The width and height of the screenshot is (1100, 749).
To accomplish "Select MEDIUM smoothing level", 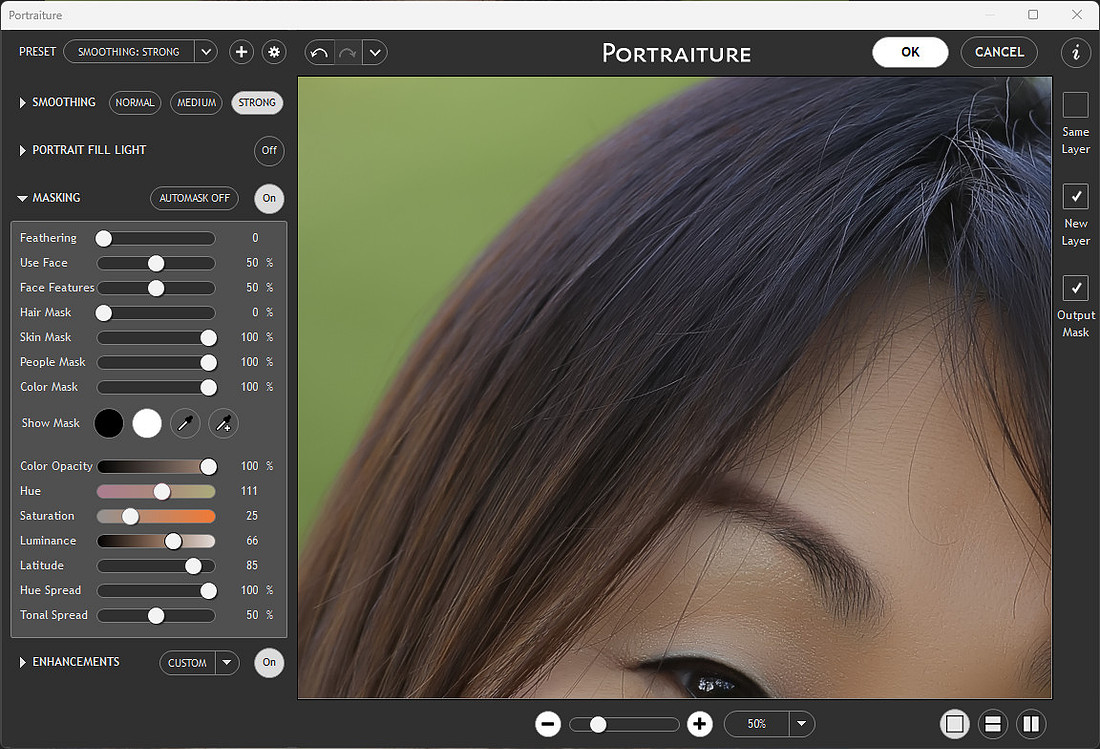I will click(x=196, y=103).
